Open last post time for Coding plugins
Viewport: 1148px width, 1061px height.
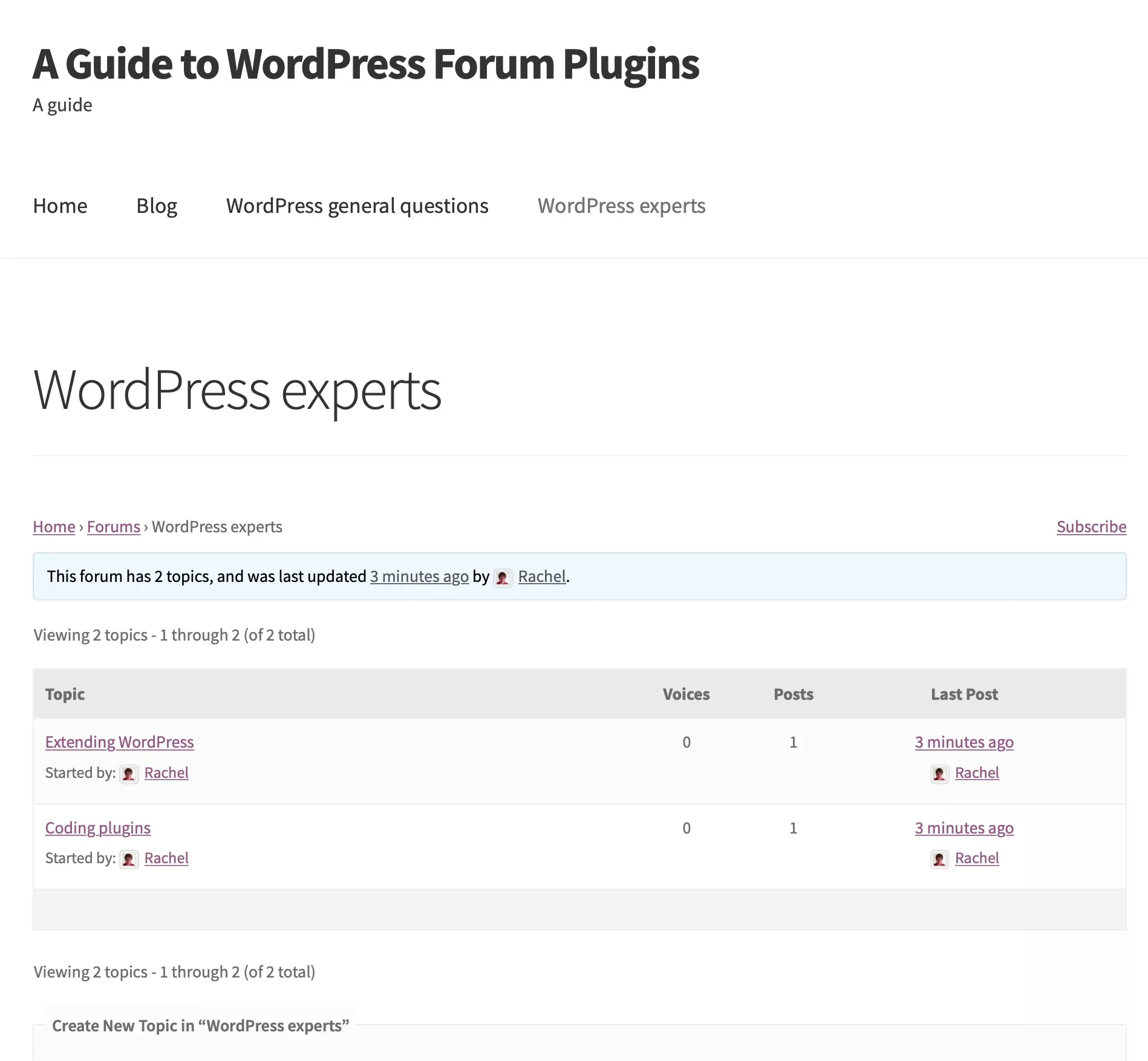964,828
